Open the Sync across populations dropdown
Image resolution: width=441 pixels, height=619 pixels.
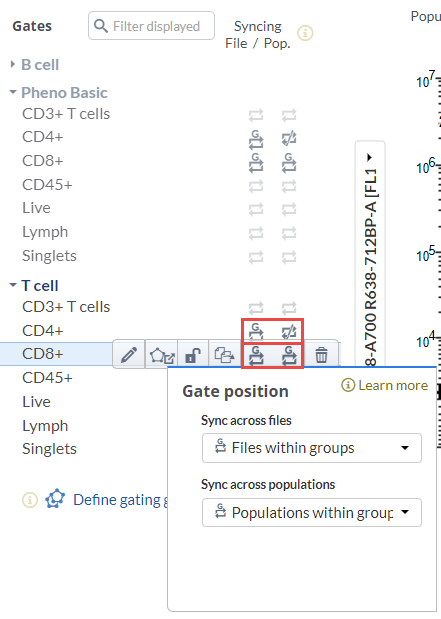312,513
